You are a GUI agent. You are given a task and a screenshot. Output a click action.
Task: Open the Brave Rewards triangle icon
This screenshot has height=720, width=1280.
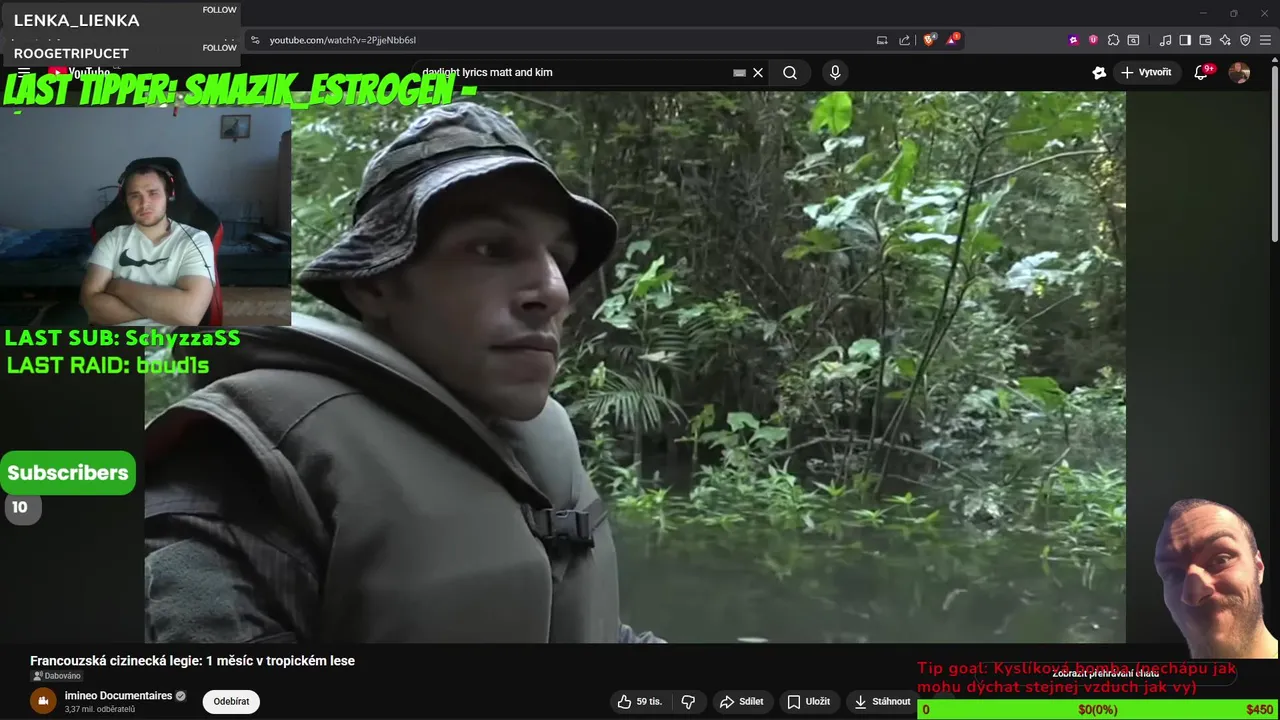coord(953,40)
